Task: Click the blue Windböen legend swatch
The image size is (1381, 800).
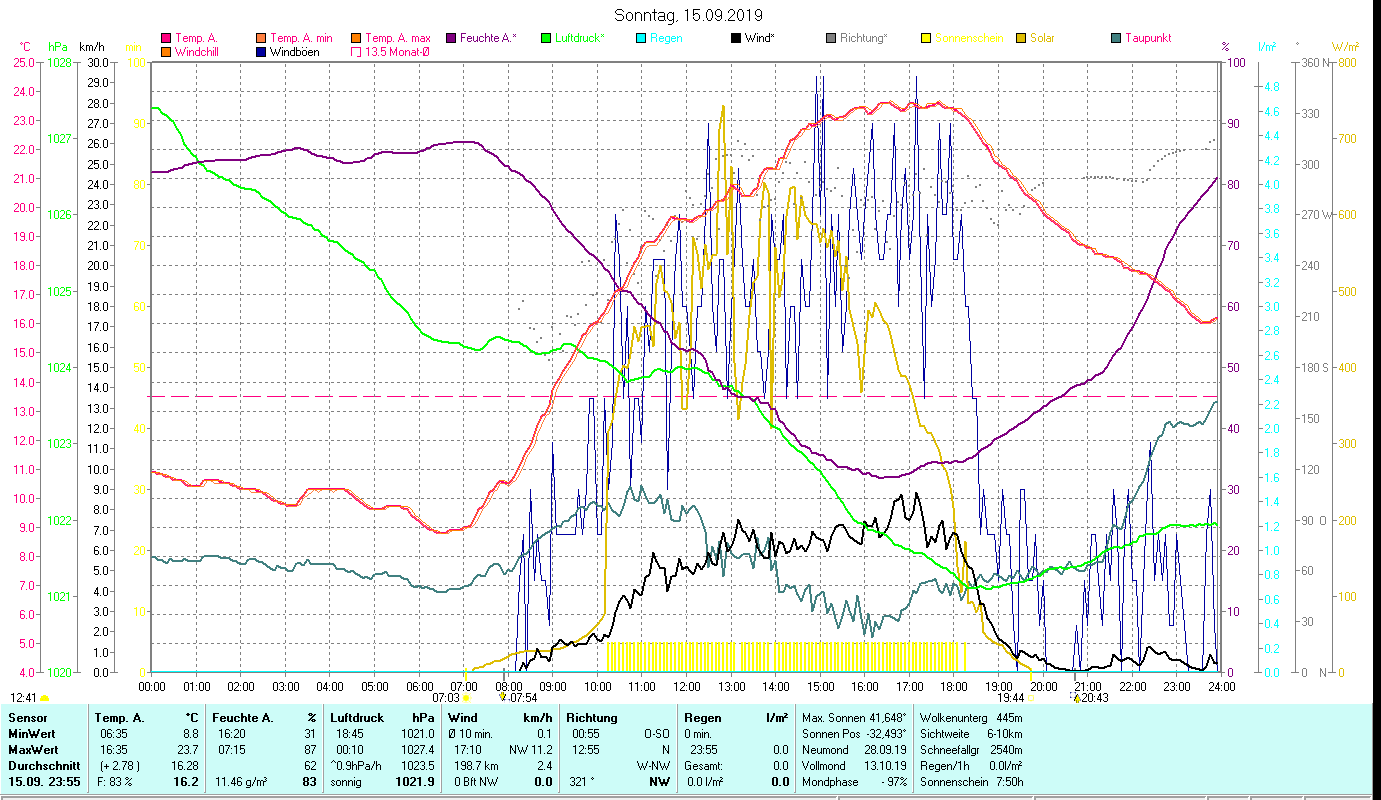Action: [261, 51]
